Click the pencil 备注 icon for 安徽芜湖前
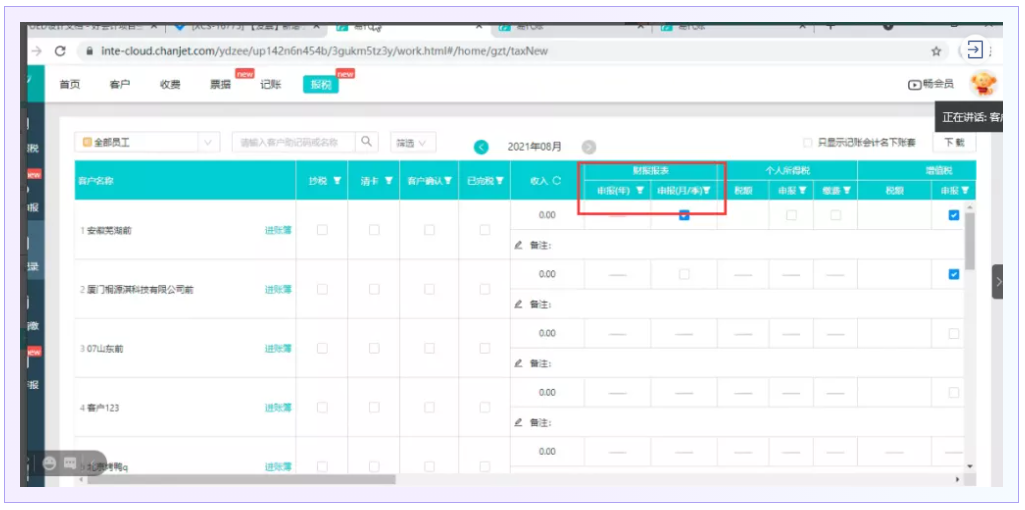The width and height of the screenshot is (1025, 510). (518, 245)
